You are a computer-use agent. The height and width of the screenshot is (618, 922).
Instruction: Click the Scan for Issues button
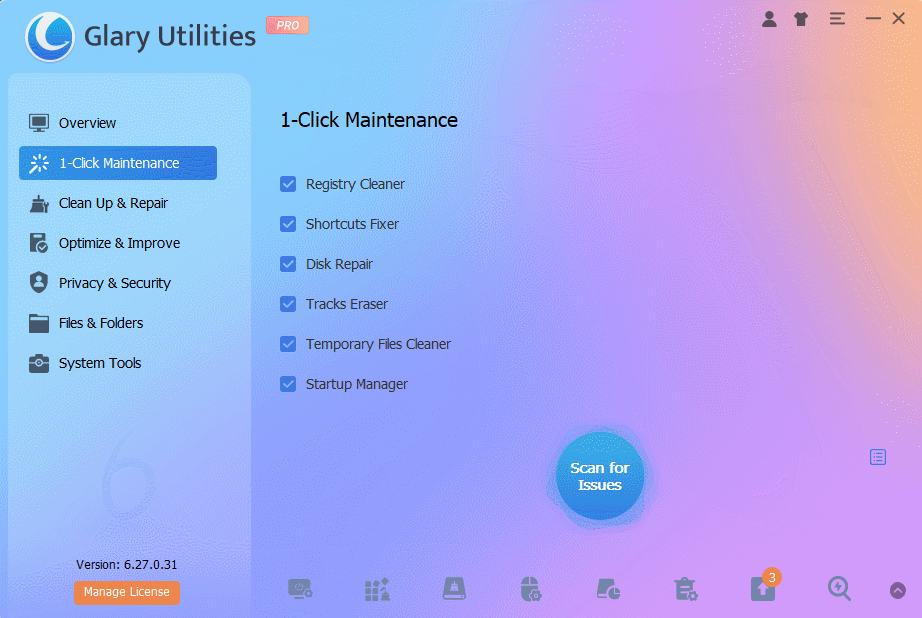(x=600, y=476)
